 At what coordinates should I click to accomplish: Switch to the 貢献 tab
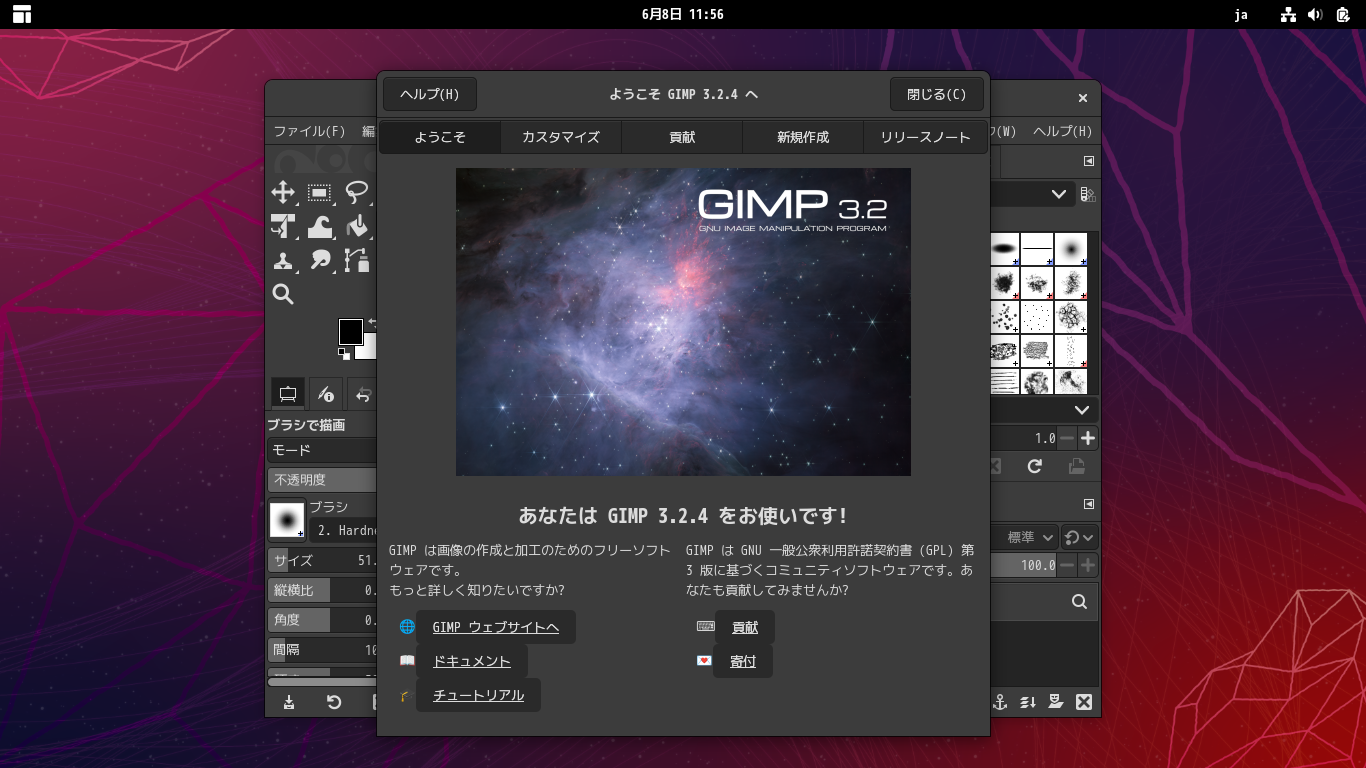point(682,137)
